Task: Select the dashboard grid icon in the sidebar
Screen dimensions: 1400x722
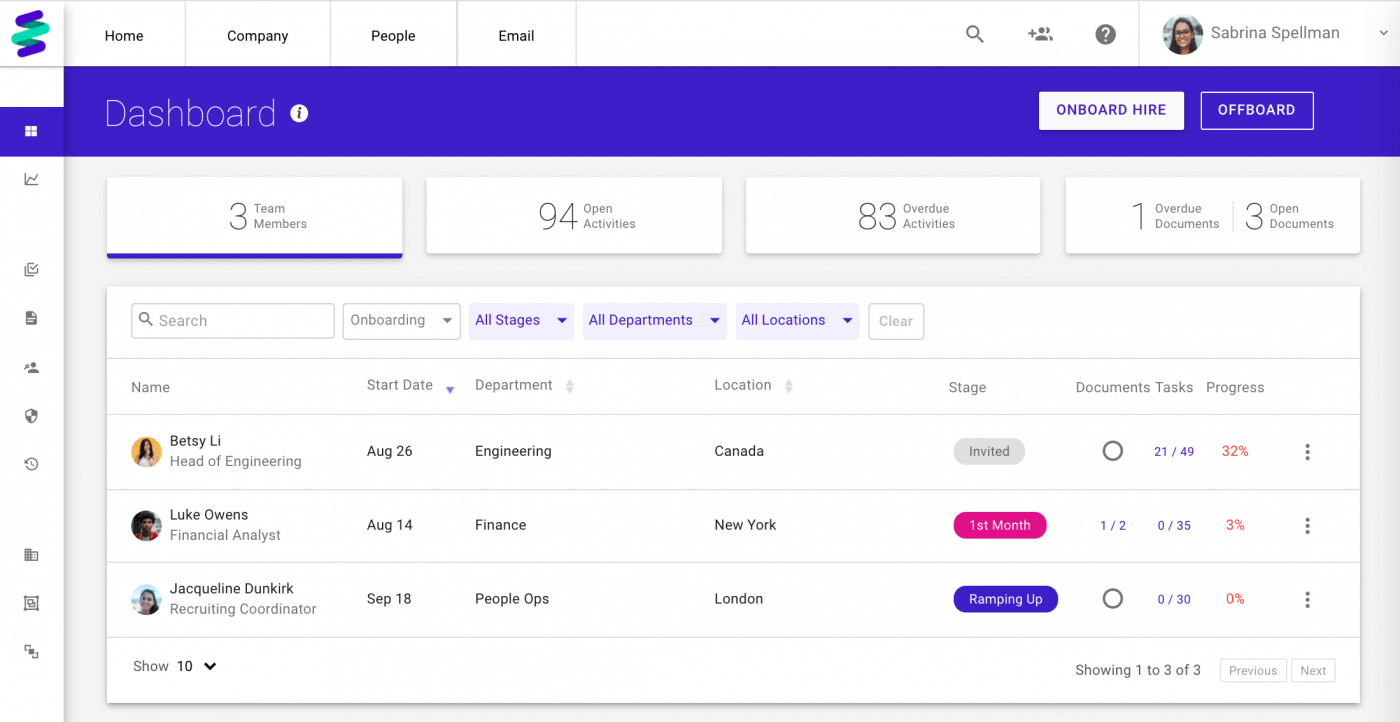Action: 31,131
